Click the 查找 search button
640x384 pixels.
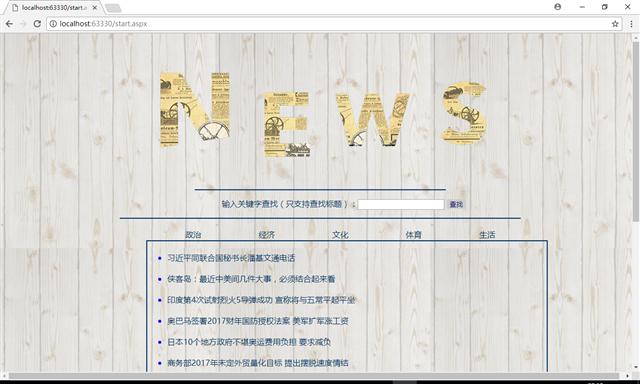pyautogui.click(x=456, y=204)
